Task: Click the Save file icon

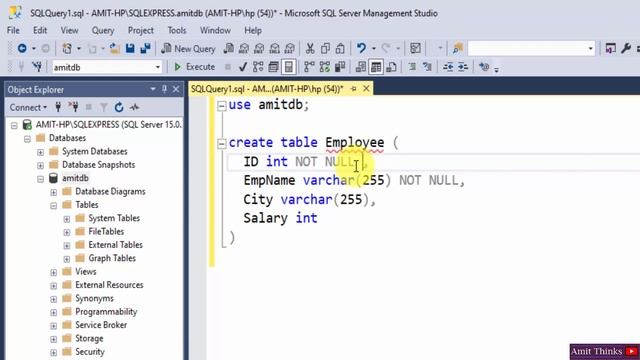Action: [130, 49]
